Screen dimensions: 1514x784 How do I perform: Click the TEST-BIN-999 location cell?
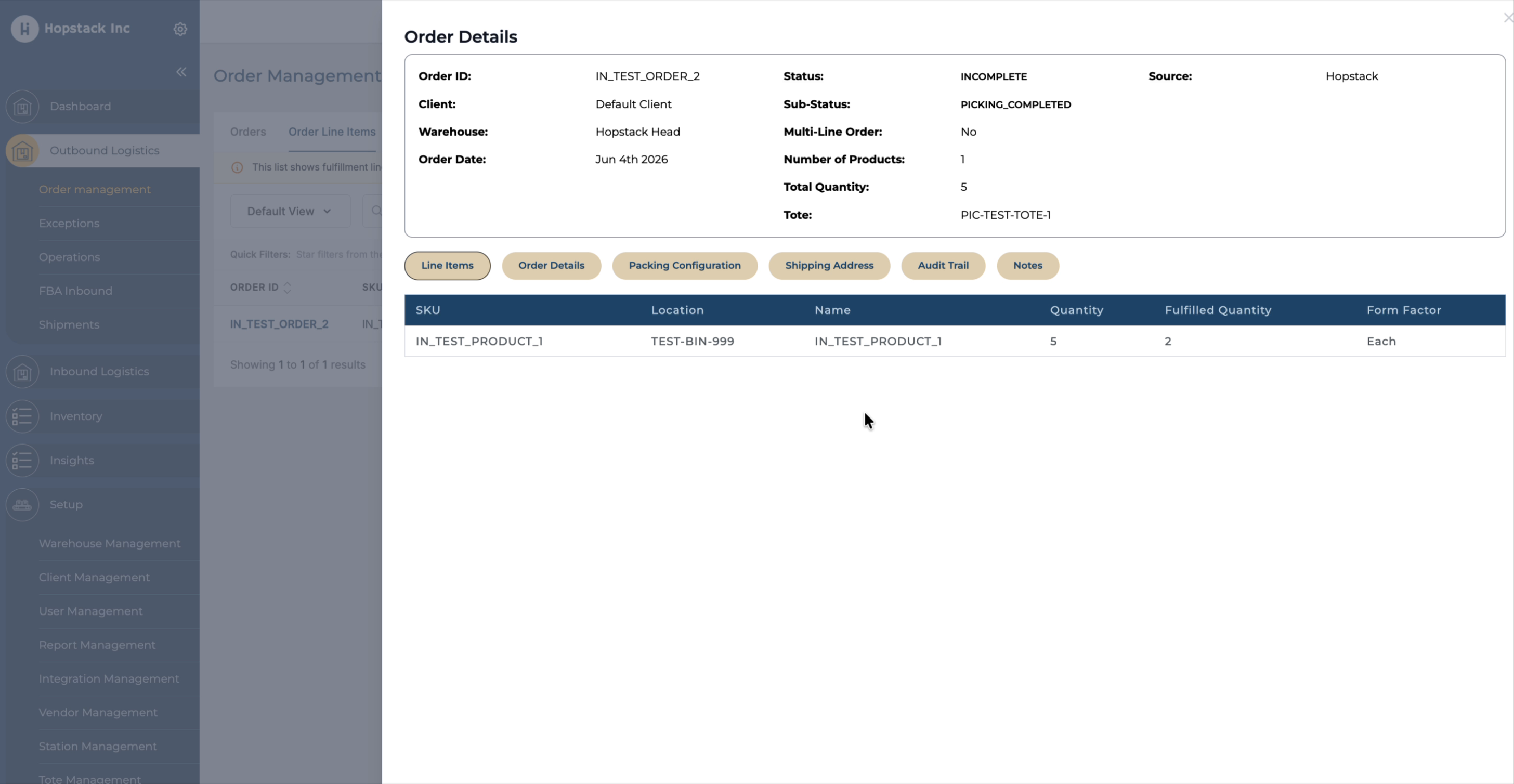click(693, 342)
